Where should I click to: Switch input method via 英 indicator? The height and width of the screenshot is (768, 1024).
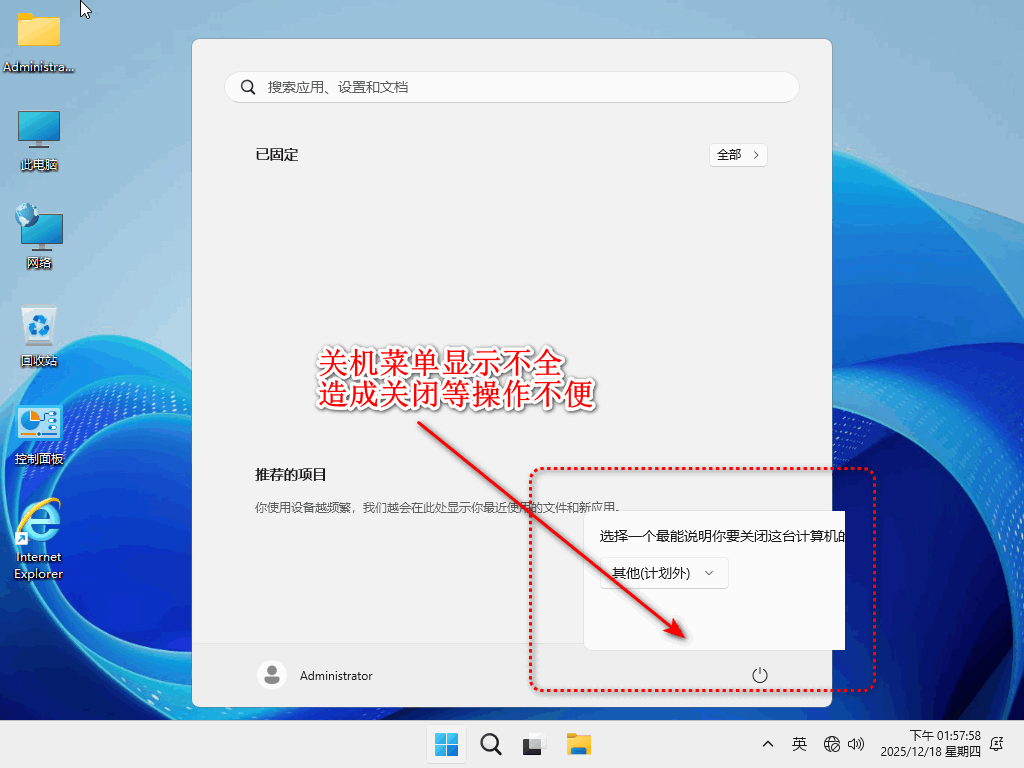click(799, 744)
